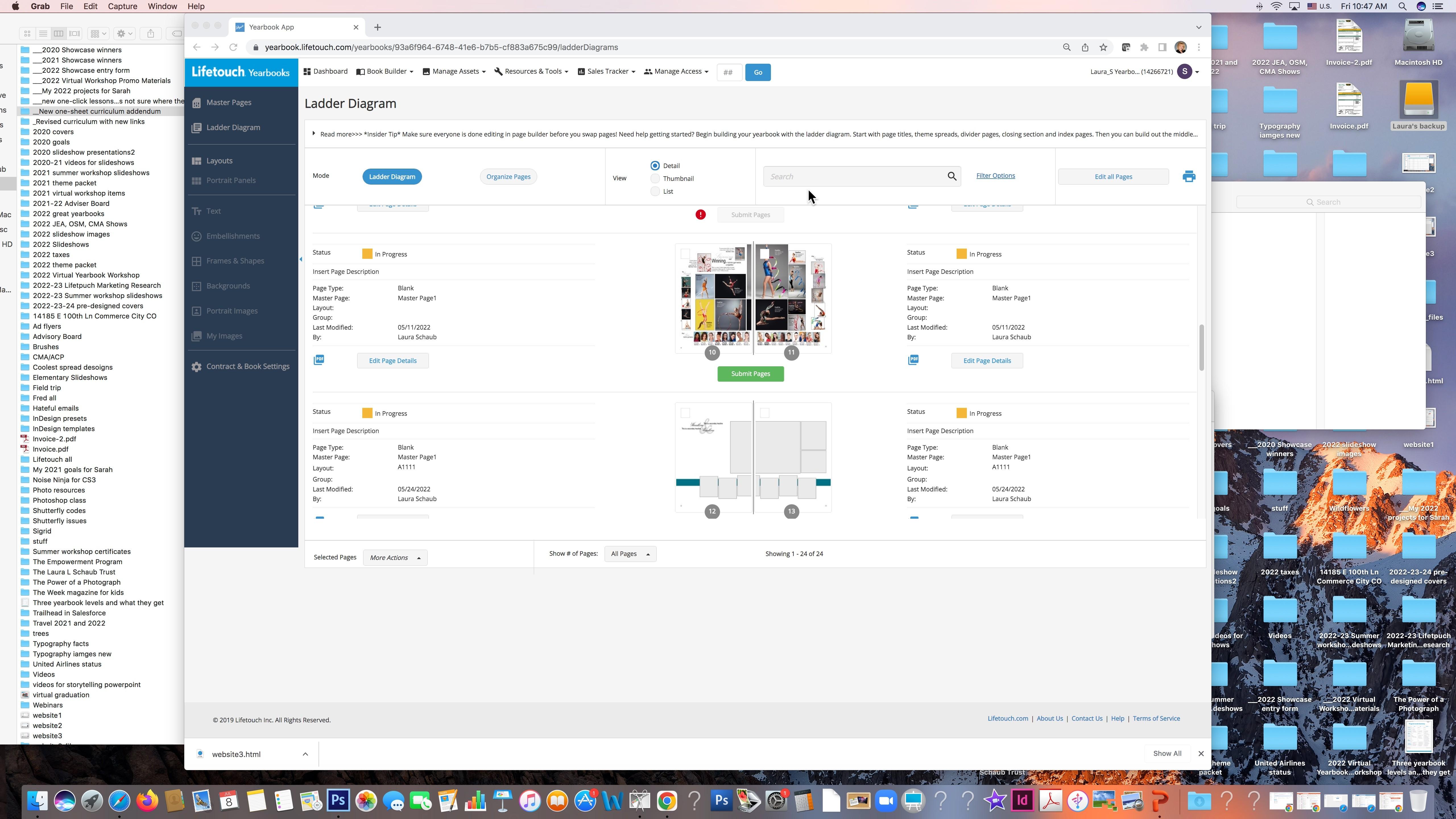Click Submit Pages for pages 10-11
This screenshot has width=1456, height=819.
point(751,374)
